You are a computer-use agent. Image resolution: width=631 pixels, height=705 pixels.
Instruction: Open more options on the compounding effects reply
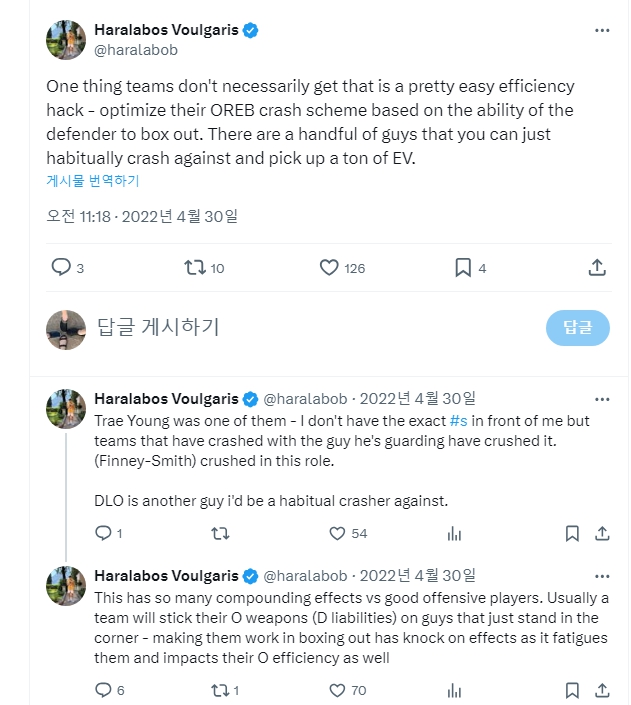click(x=602, y=576)
